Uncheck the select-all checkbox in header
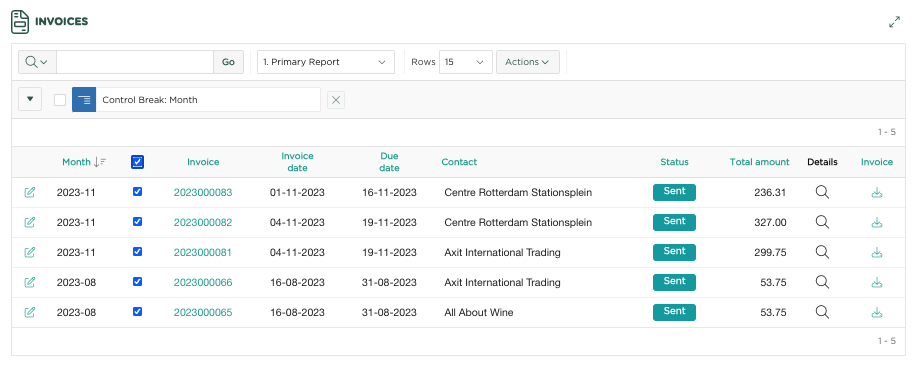The height and width of the screenshot is (365, 913). pyautogui.click(x=137, y=162)
